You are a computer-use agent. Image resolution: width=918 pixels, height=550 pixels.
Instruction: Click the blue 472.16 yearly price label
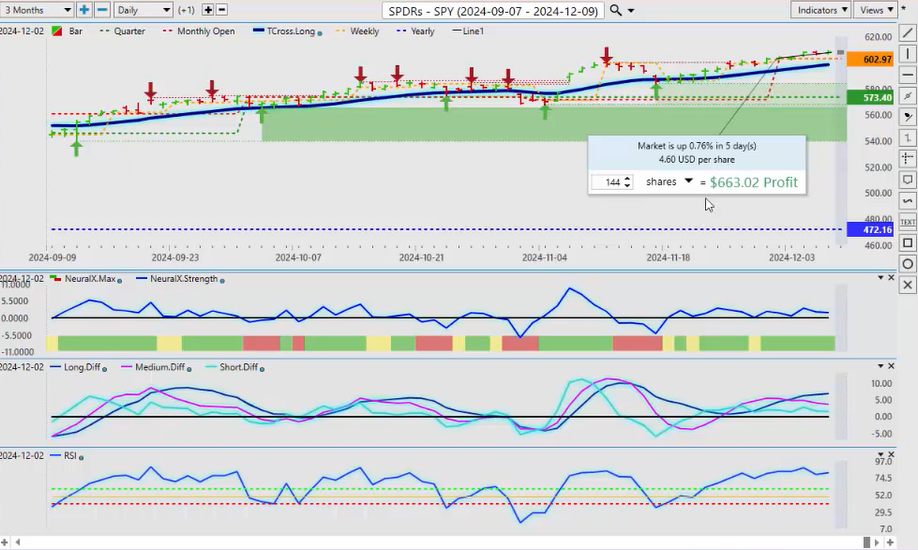870,230
